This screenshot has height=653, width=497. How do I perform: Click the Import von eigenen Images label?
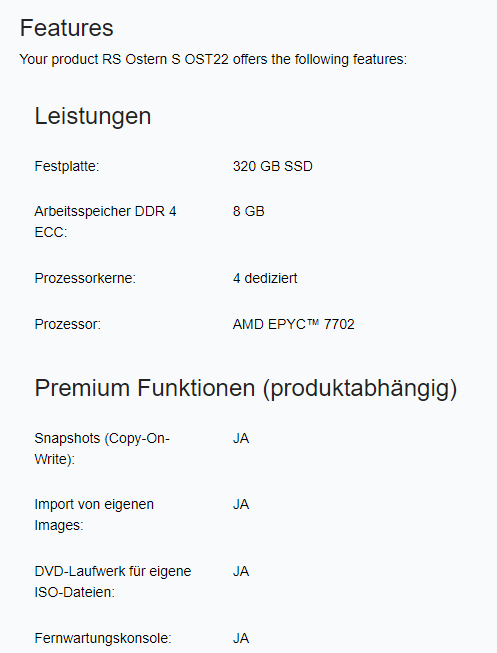point(94,515)
